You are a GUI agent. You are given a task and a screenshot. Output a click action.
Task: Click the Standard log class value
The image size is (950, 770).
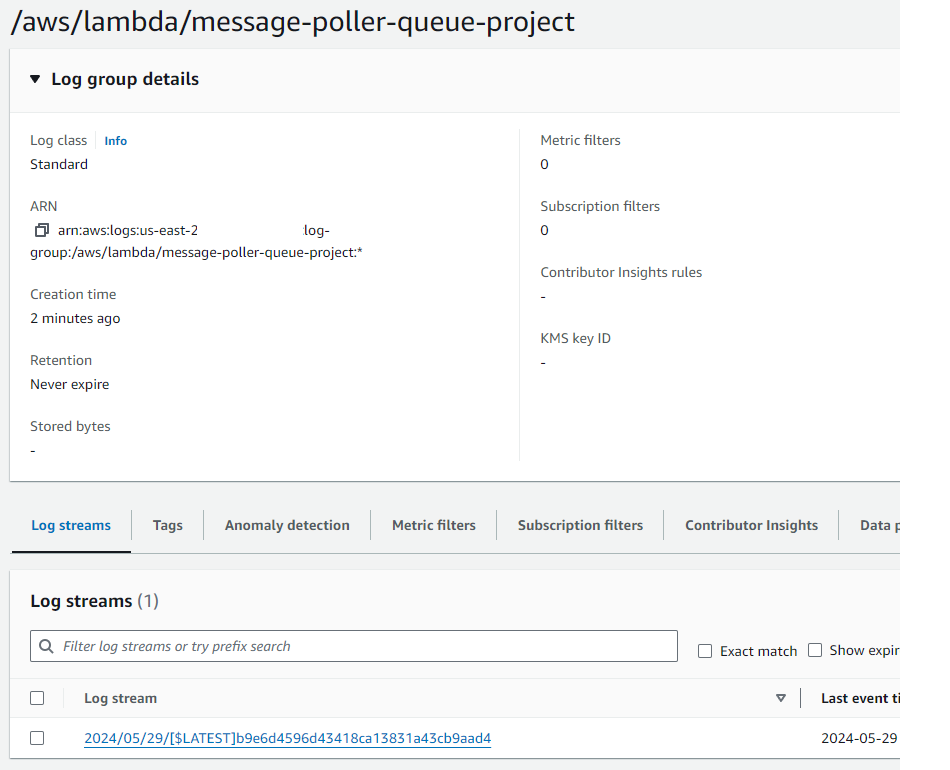click(x=59, y=165)
